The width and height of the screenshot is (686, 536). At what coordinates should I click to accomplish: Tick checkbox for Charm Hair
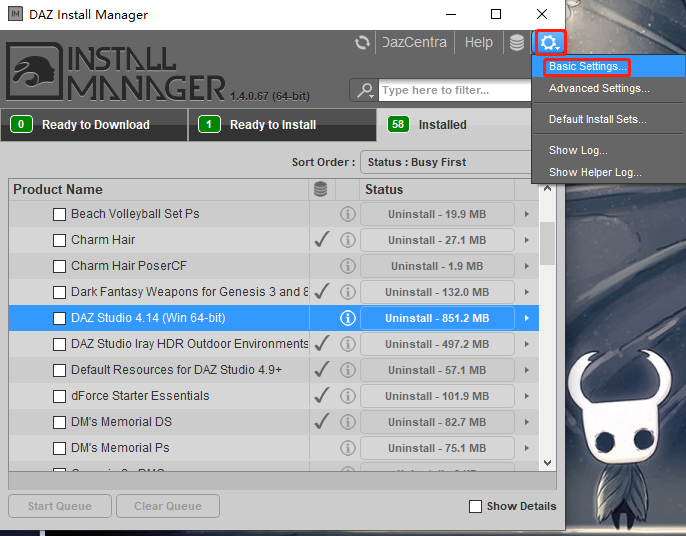tap(60, 240)
